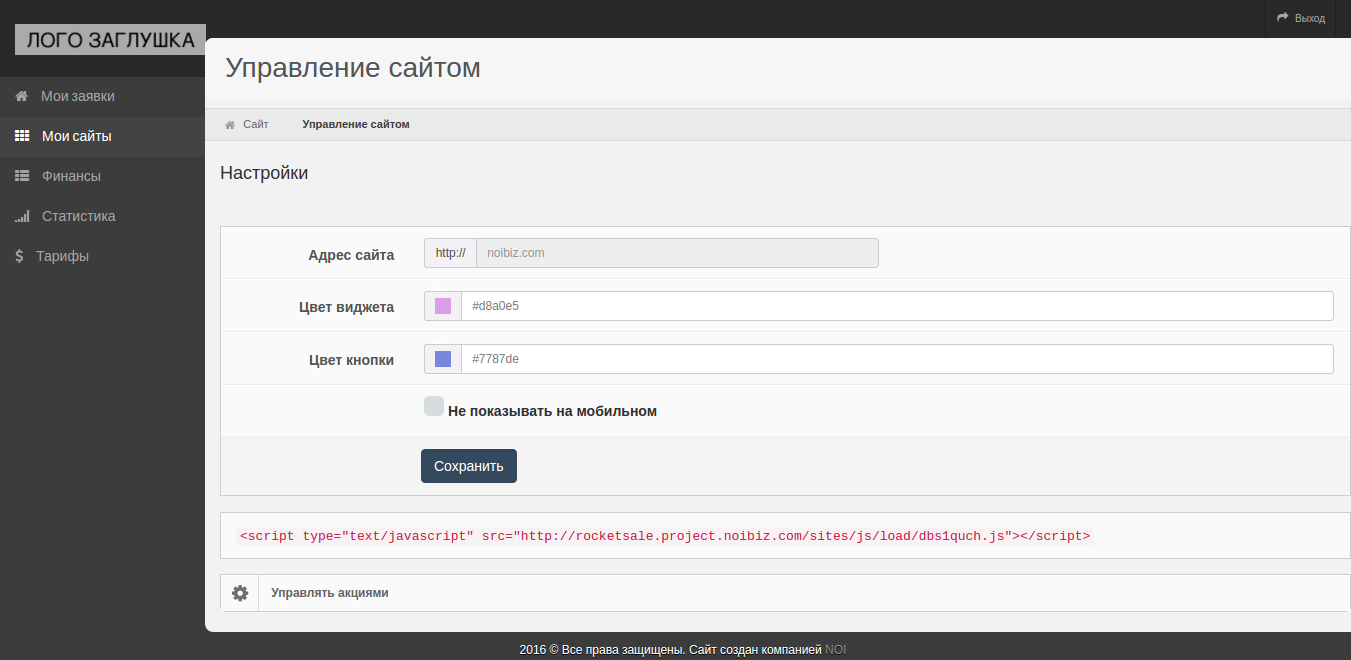Open the Управлять акциями link
The height and width of the screenshot is (660, 1351).
329,593
